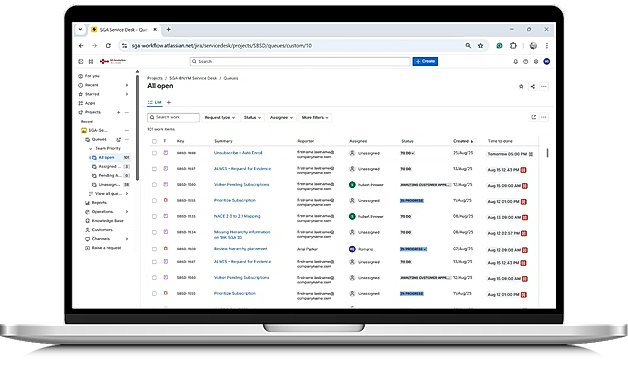Screen dimensions: 628x368
Task: Select the List view tab
Action: [x=155, y=103]
